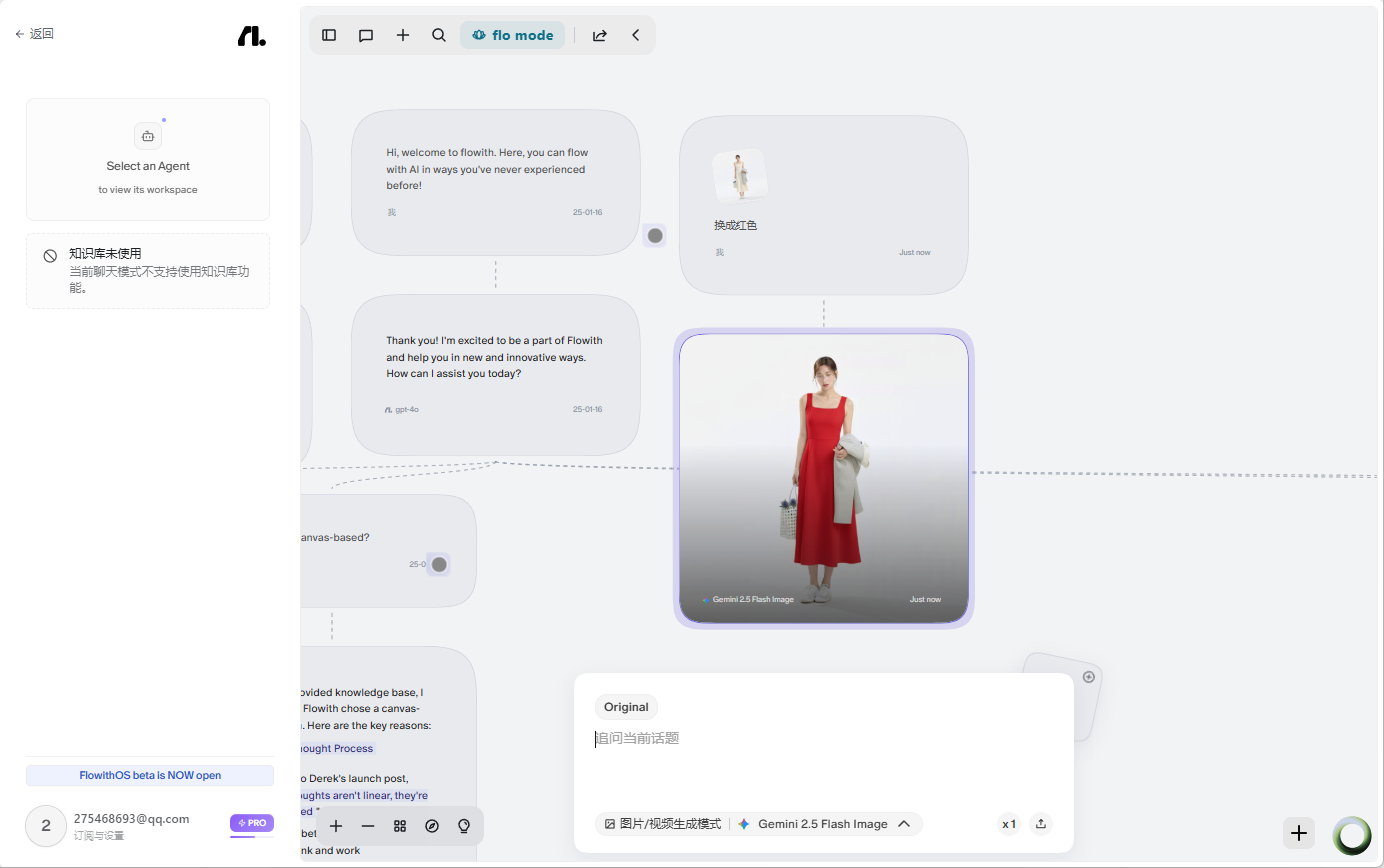Collapse the top toolbar with left chevron

click(x=636, y=35)
